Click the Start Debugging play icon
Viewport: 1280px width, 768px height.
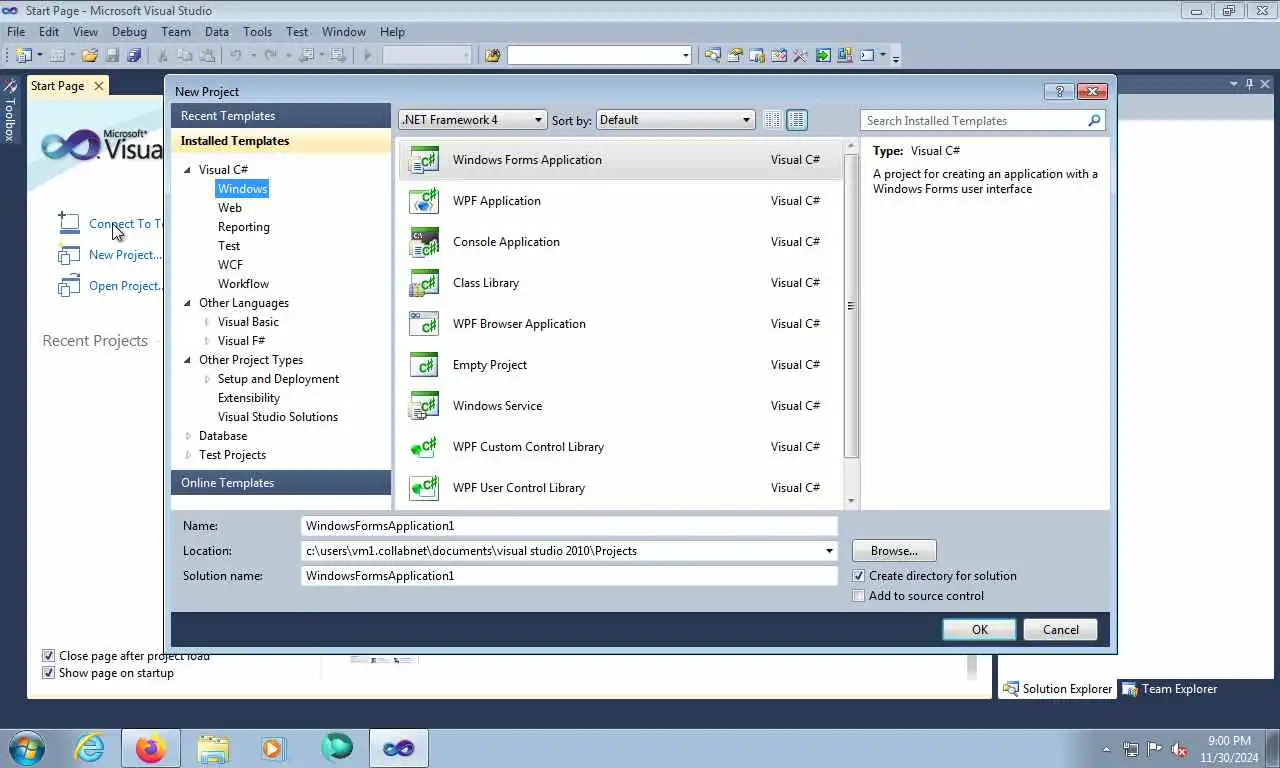368,55
